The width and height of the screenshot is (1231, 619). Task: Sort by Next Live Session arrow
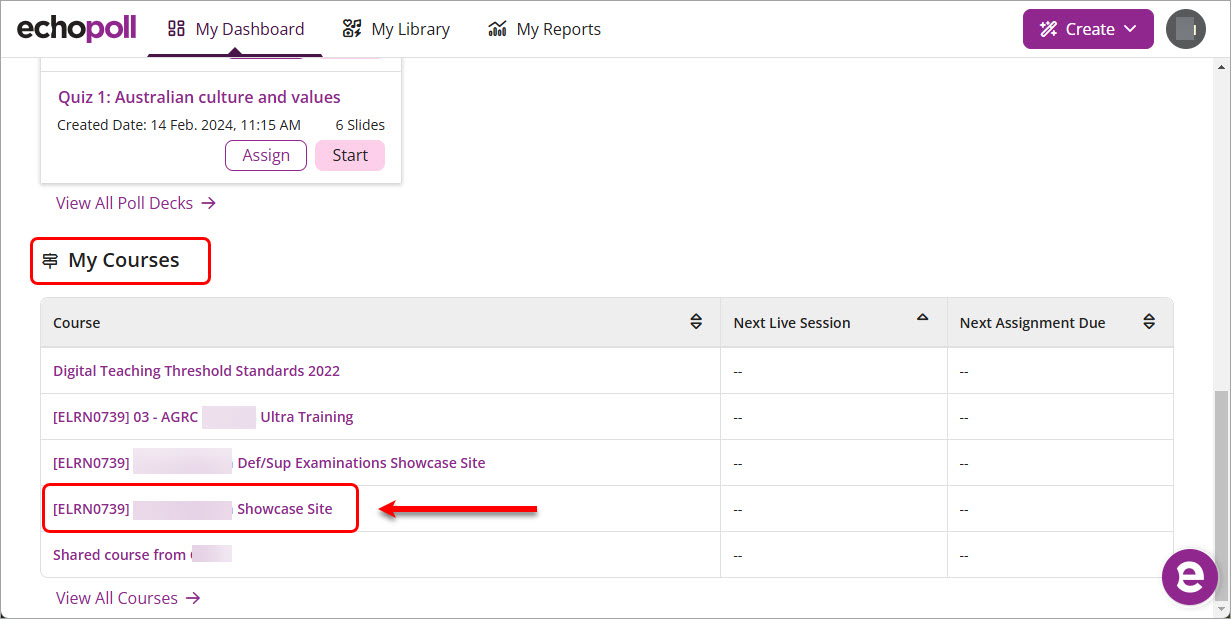click(x=922, y=318)
